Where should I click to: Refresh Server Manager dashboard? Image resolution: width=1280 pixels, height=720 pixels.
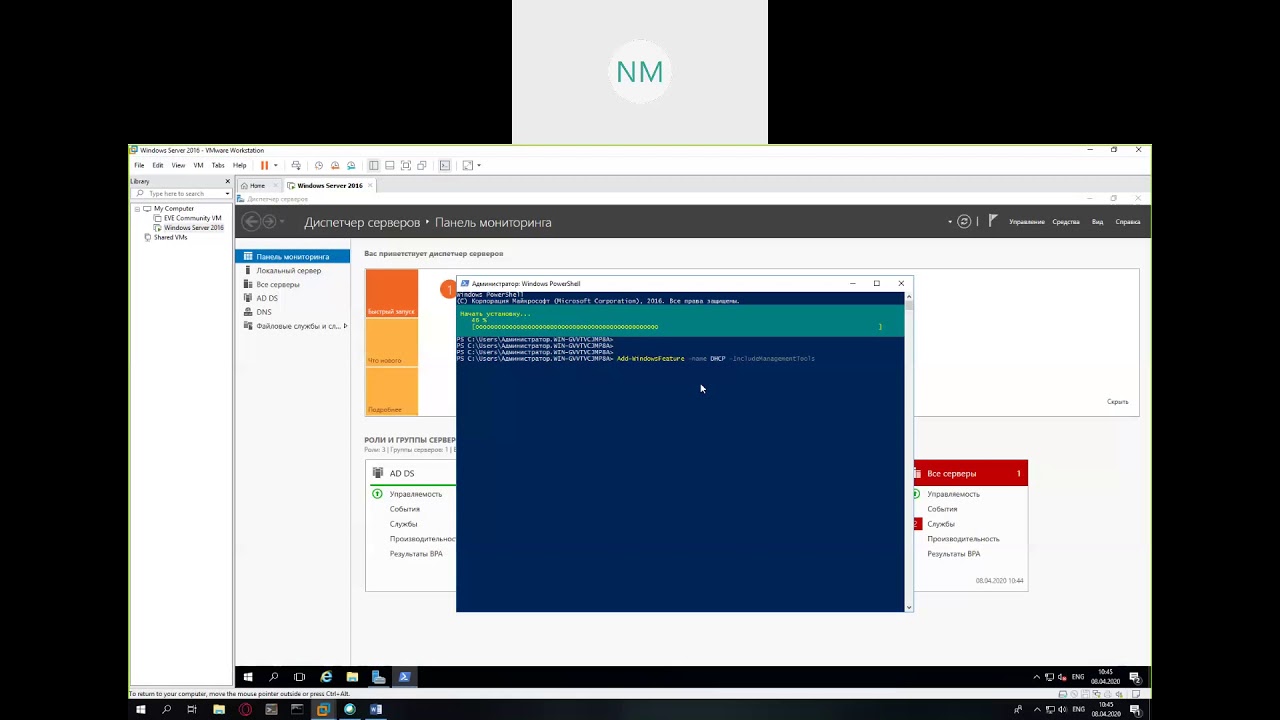(x=964, y=222)
